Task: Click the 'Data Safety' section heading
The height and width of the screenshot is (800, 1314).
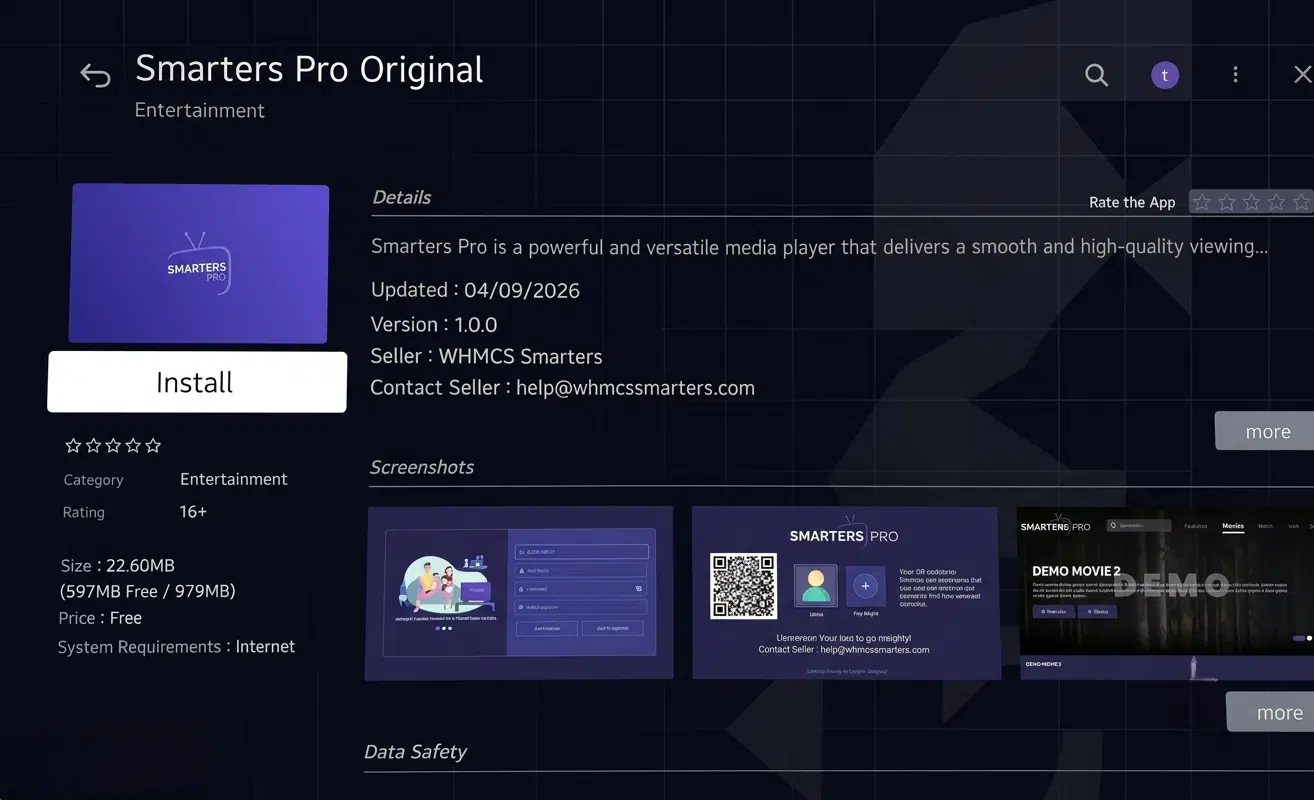Action: click(x=416, y=751)
